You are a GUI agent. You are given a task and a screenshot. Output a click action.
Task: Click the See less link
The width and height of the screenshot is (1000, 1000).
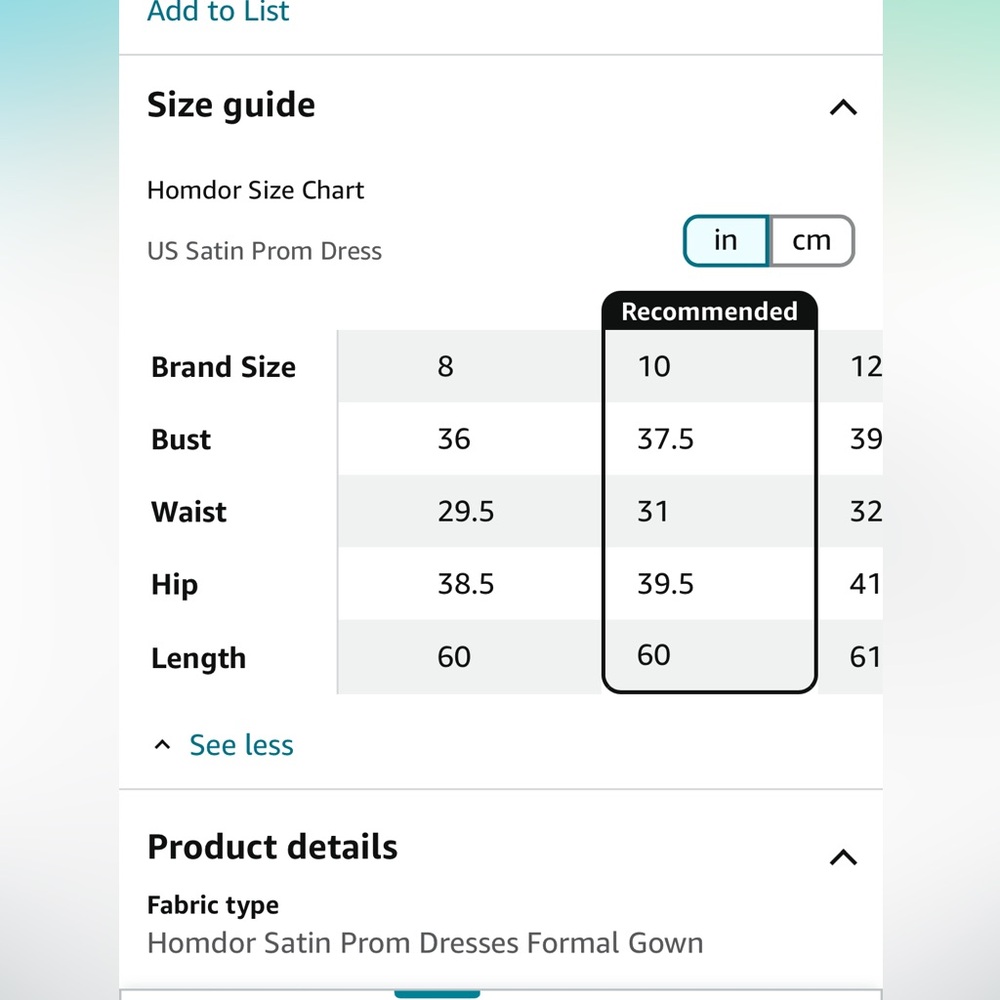click(241, 744)
